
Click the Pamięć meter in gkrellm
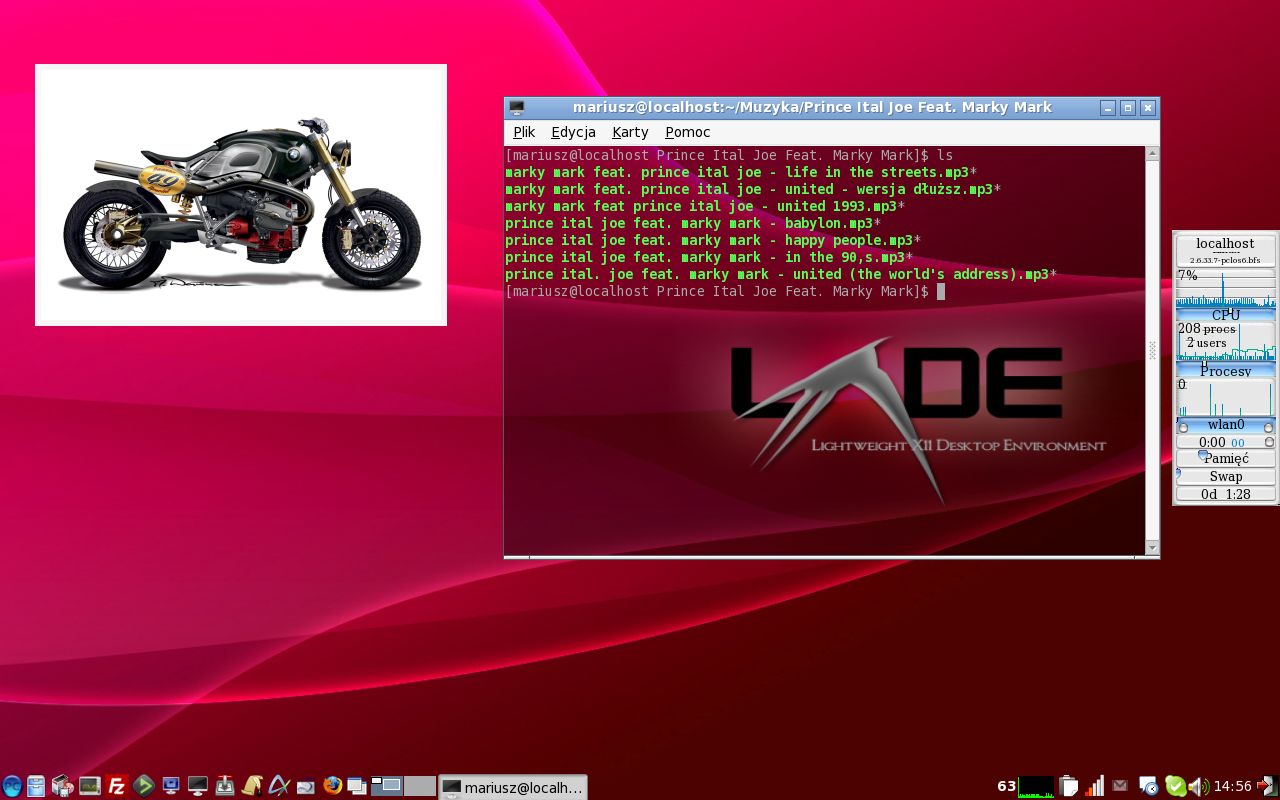[x=1225, y=458]
